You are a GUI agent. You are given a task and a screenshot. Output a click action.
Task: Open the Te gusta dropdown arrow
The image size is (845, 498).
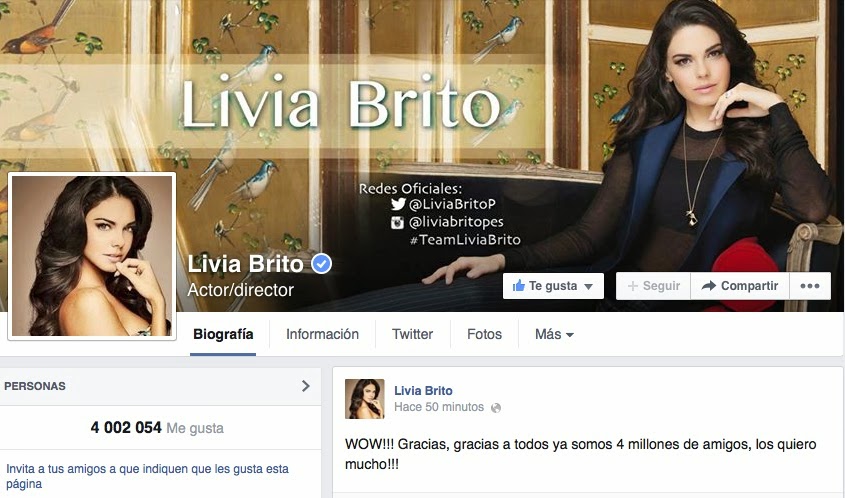tap(588, 286)
